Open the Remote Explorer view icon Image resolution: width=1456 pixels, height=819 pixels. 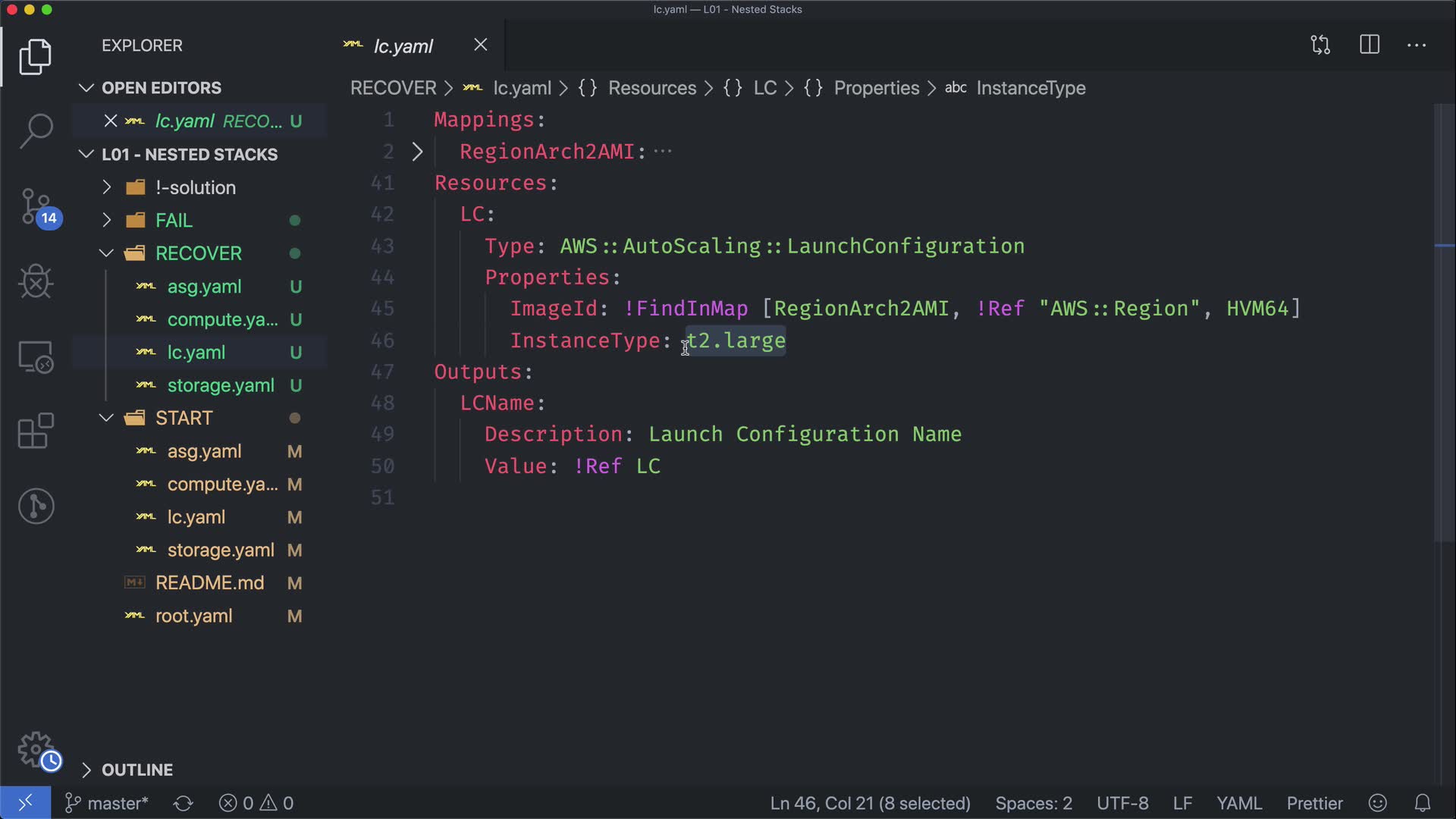tap(36, 356)
